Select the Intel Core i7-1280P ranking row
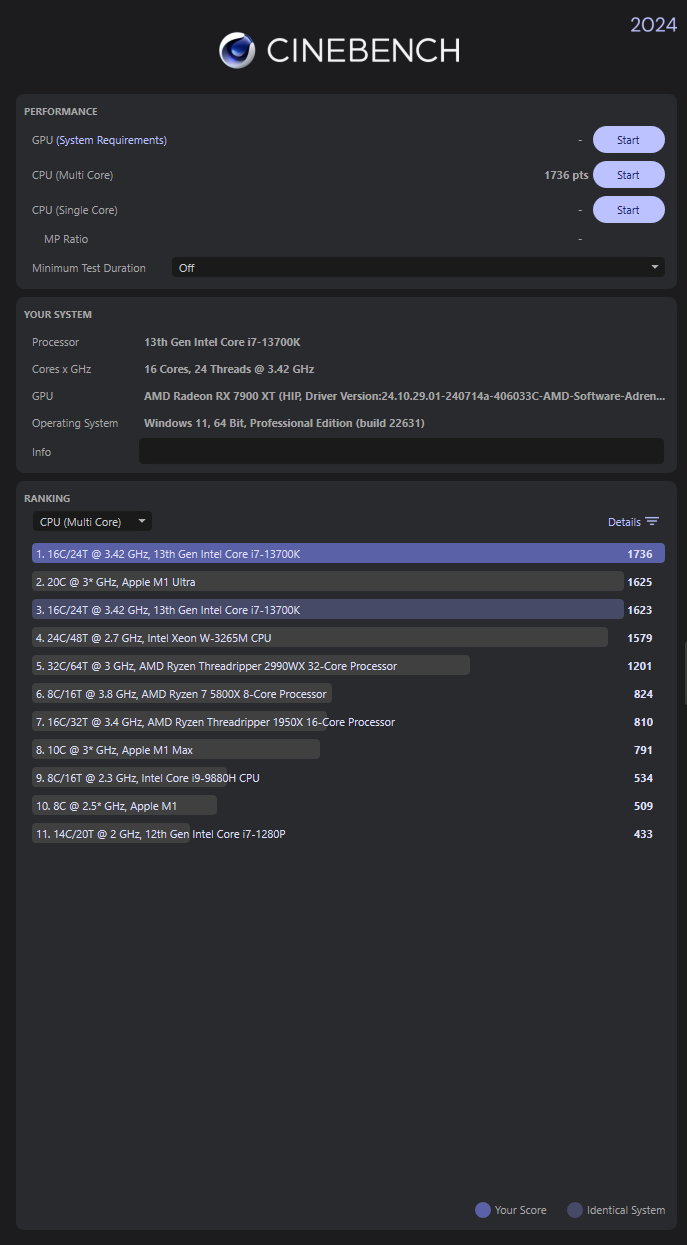 [x=348, y=834]
